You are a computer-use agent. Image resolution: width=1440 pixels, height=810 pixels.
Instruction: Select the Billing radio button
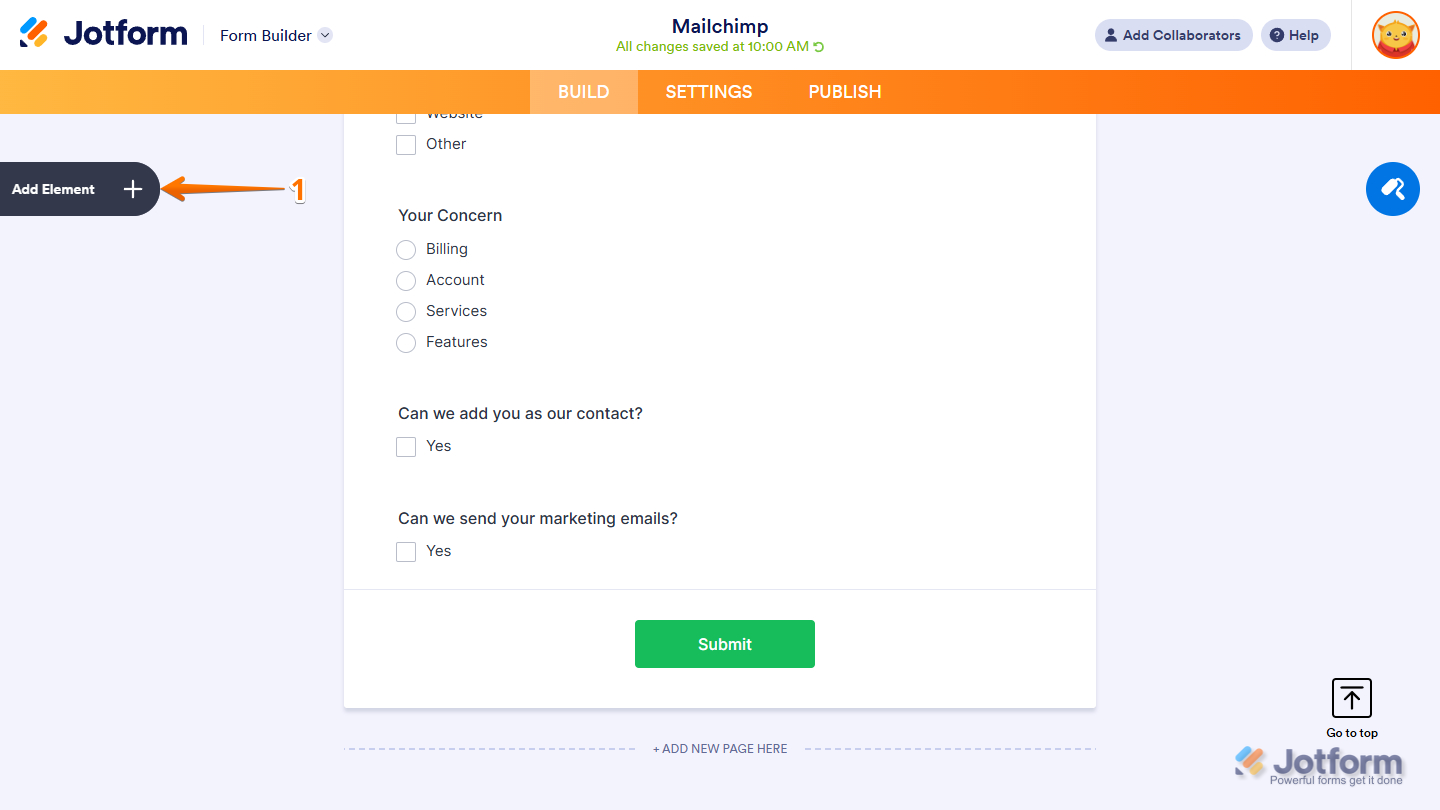point(406,249)
